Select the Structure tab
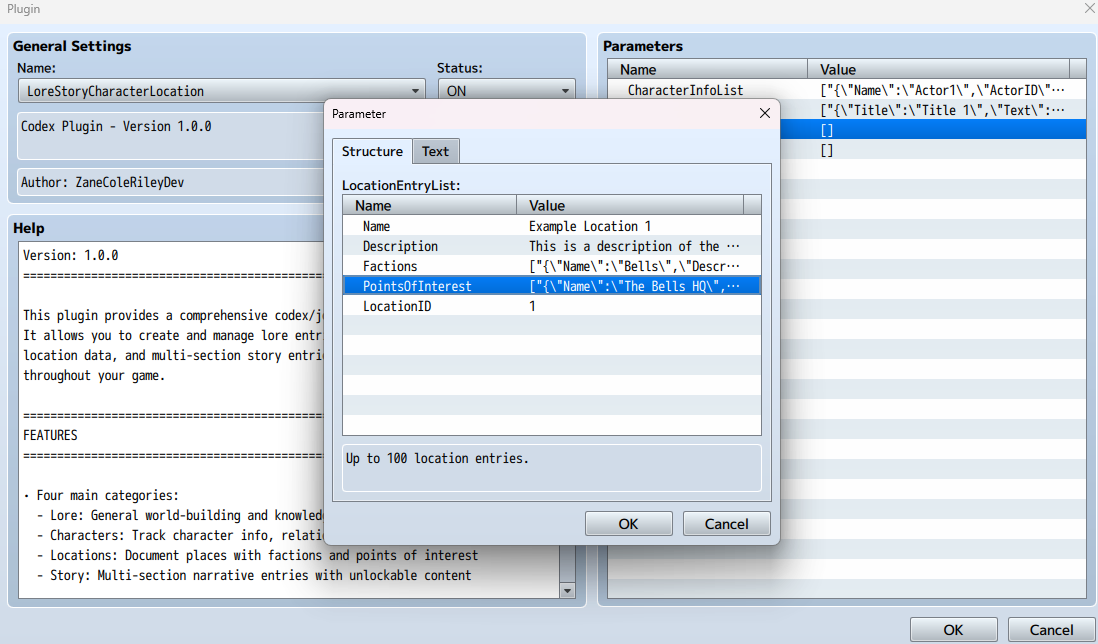 (372, 151)
